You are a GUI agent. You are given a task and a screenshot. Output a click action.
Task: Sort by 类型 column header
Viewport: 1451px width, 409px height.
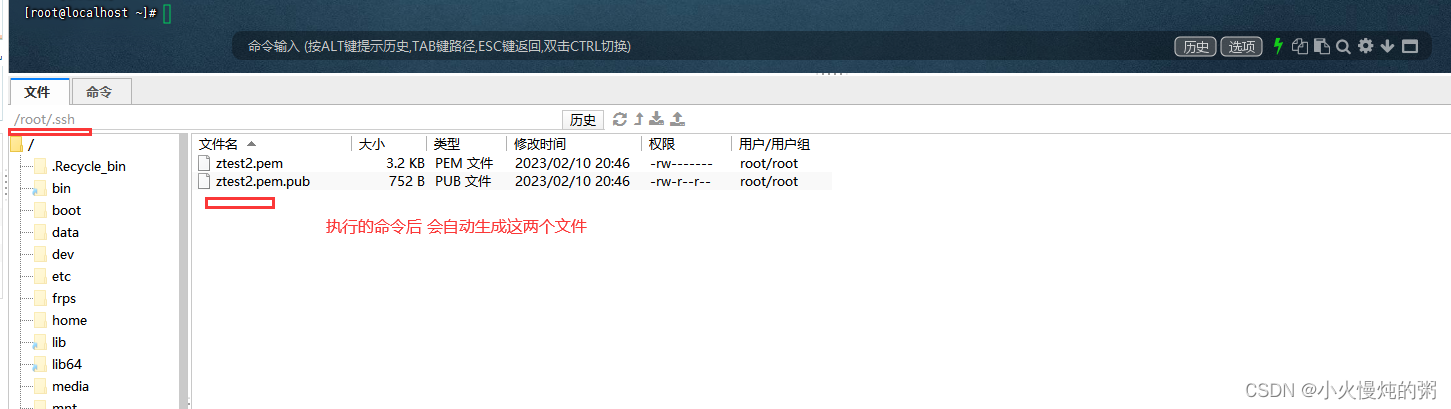467,144
